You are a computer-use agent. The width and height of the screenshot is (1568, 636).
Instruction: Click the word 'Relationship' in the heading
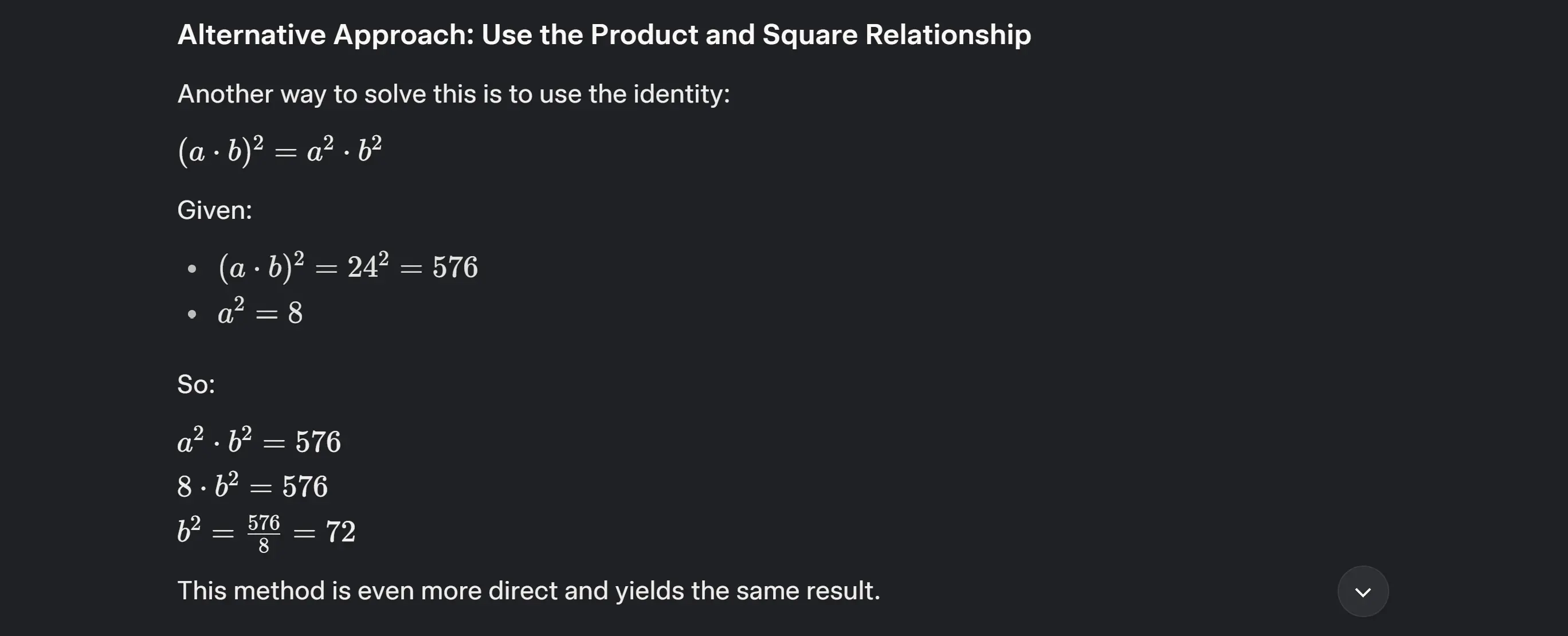(948, 35)
